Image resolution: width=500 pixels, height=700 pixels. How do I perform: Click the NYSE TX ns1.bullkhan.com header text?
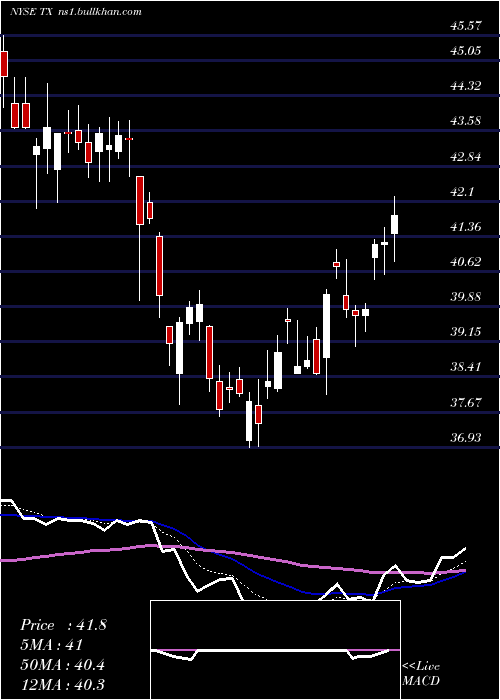[75, 12]
